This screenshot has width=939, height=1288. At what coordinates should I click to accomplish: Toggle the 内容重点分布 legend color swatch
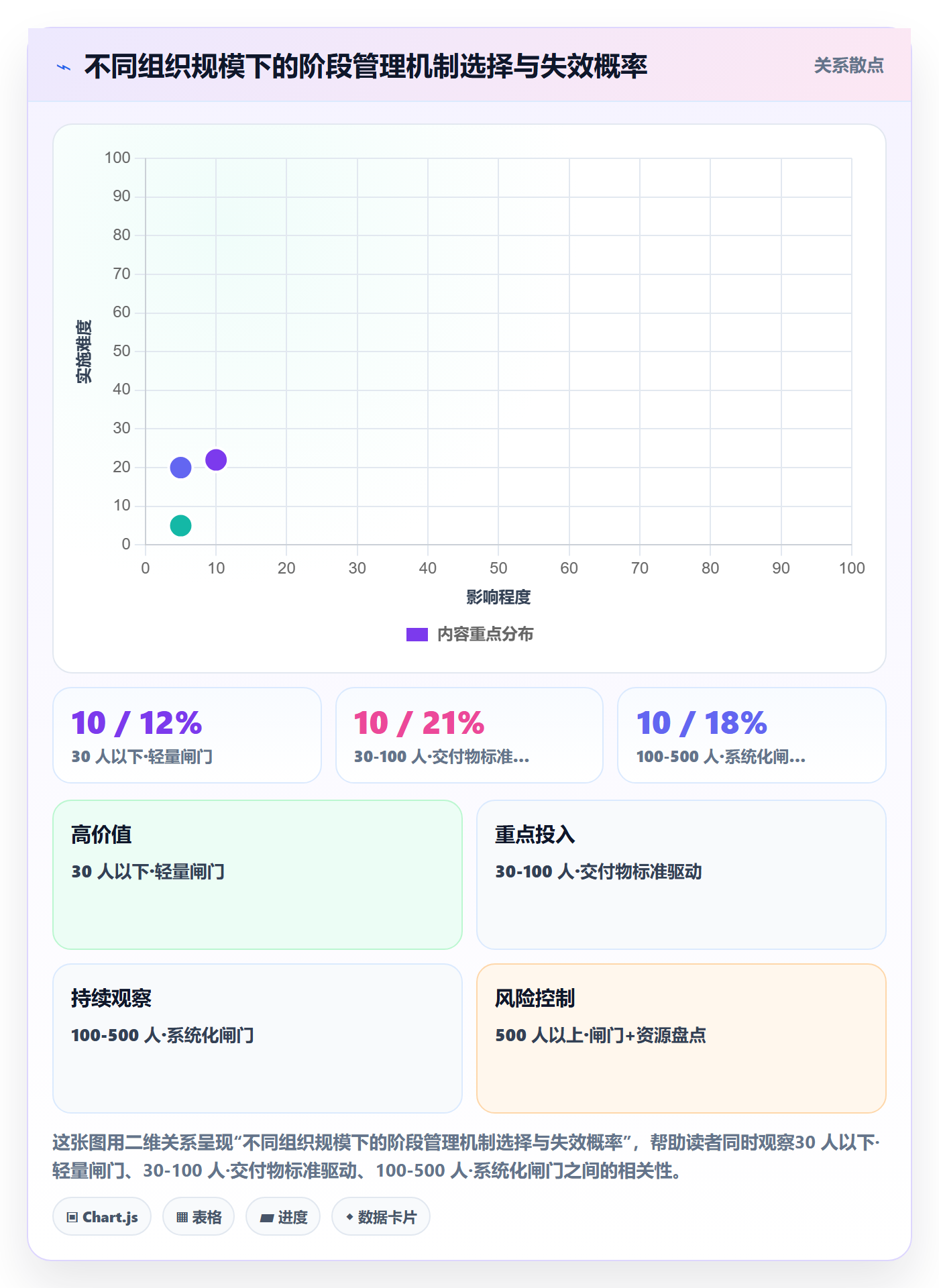coord(417,635)
